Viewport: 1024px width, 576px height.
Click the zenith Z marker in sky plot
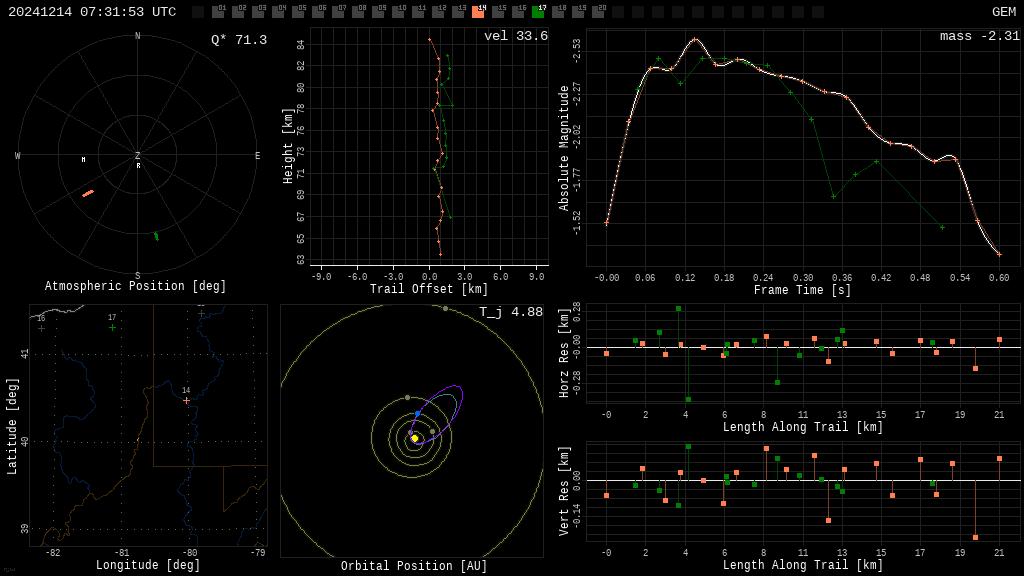pos(138,156)
